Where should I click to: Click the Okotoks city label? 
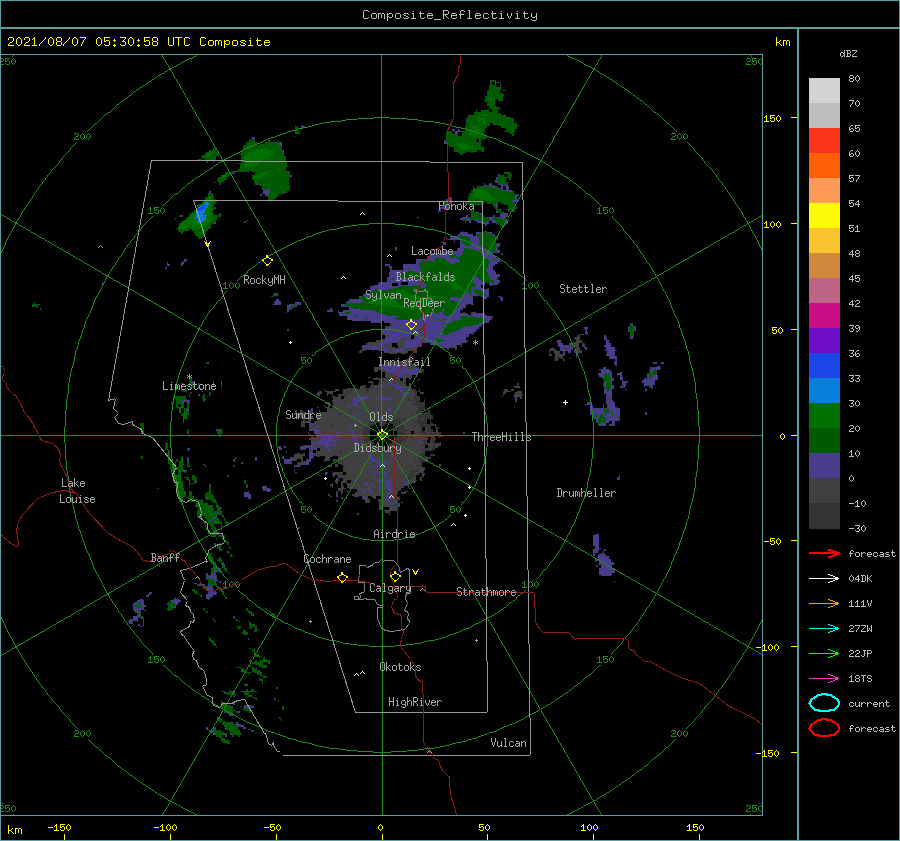point(400,667)
